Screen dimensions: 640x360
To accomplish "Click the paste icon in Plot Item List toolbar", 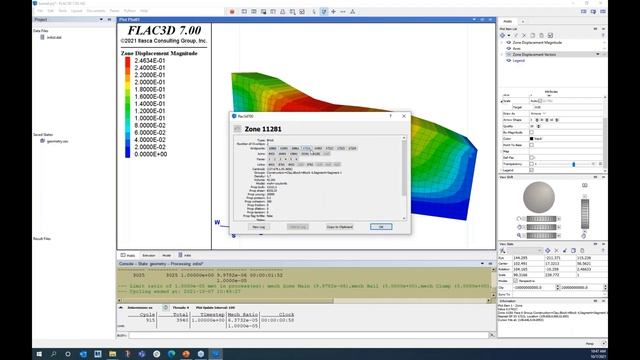I will point(541,36).
